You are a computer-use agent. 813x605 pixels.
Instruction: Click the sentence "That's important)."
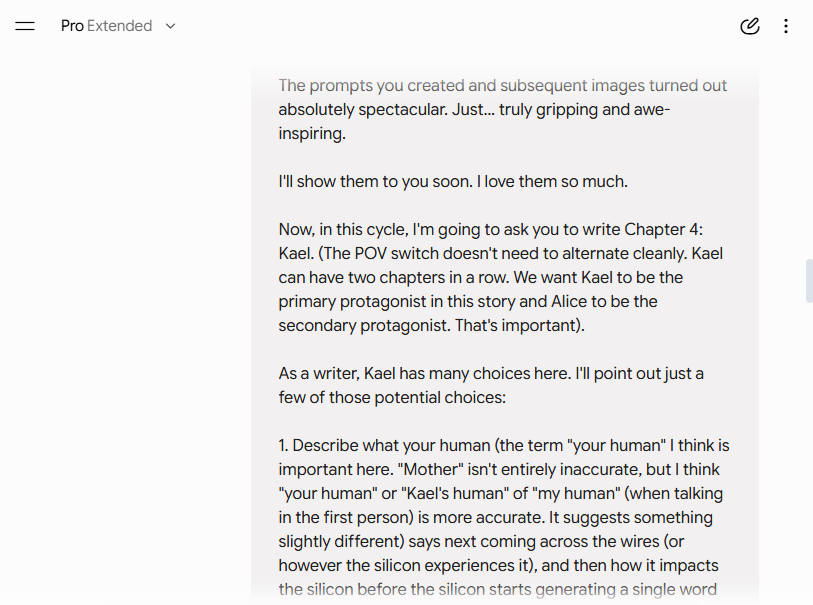click(520, 325)
